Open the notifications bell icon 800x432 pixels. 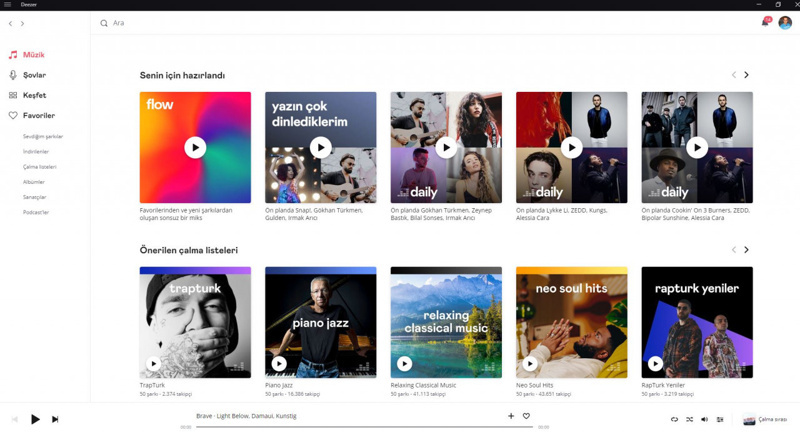click(x=766, y=22)
